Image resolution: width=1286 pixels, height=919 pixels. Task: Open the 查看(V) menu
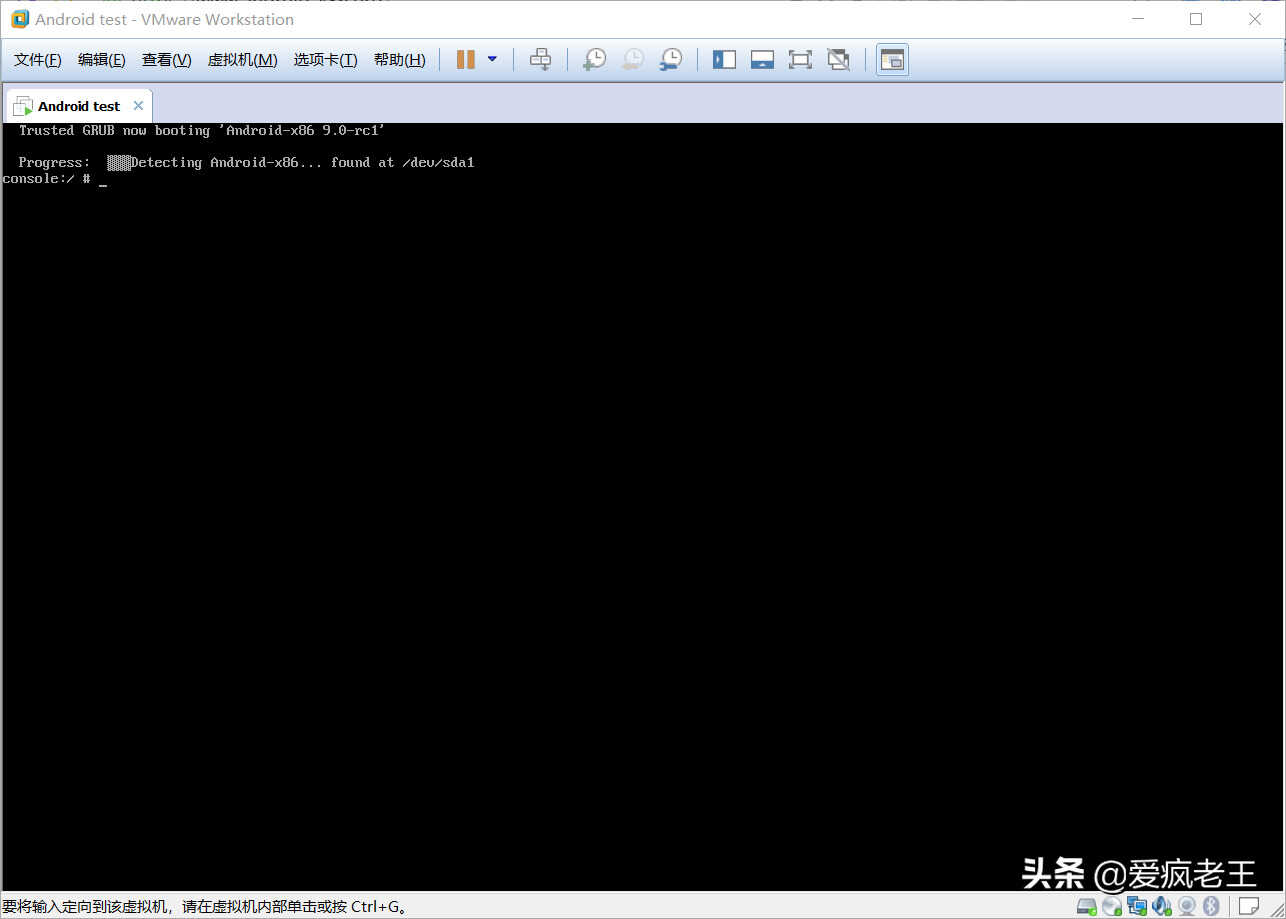166,60
